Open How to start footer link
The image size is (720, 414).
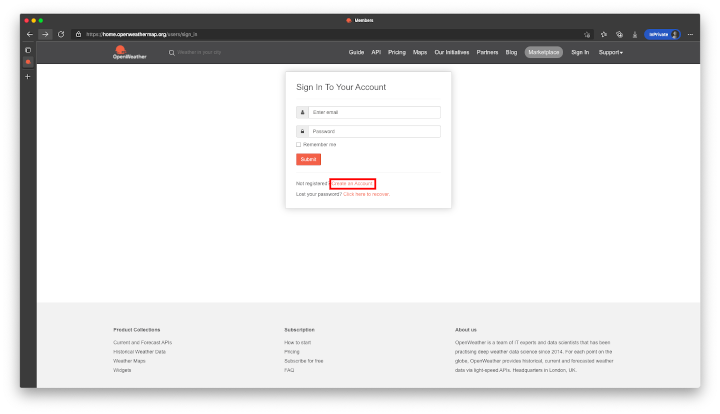(297, 342)
